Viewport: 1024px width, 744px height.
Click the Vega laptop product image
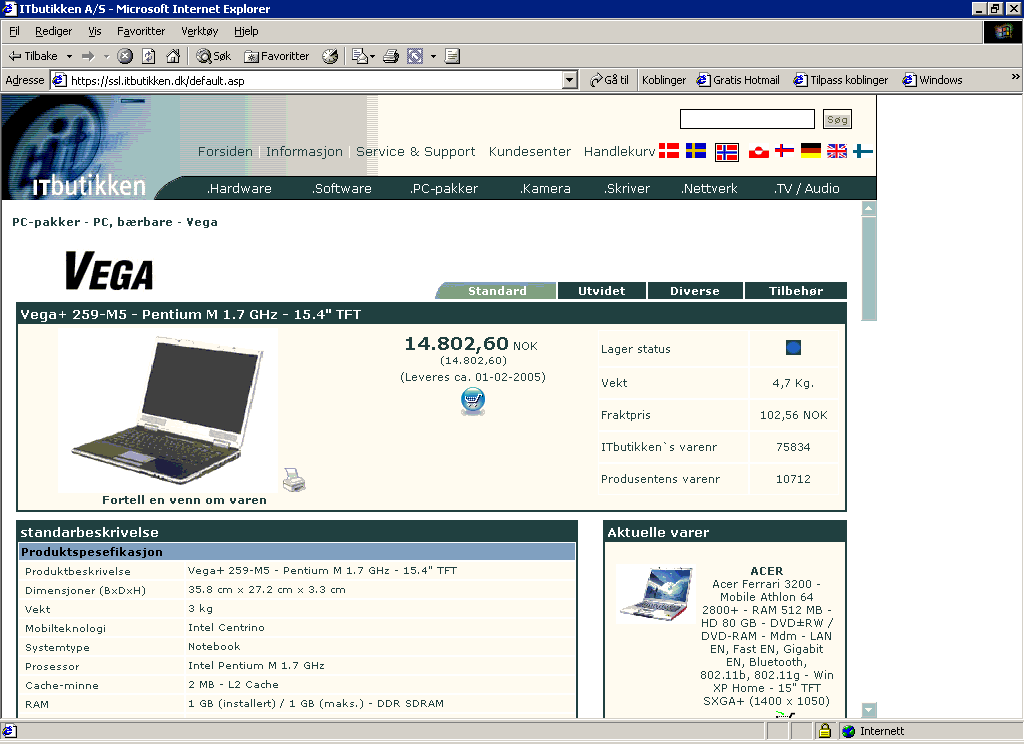(x=168, y=410)
